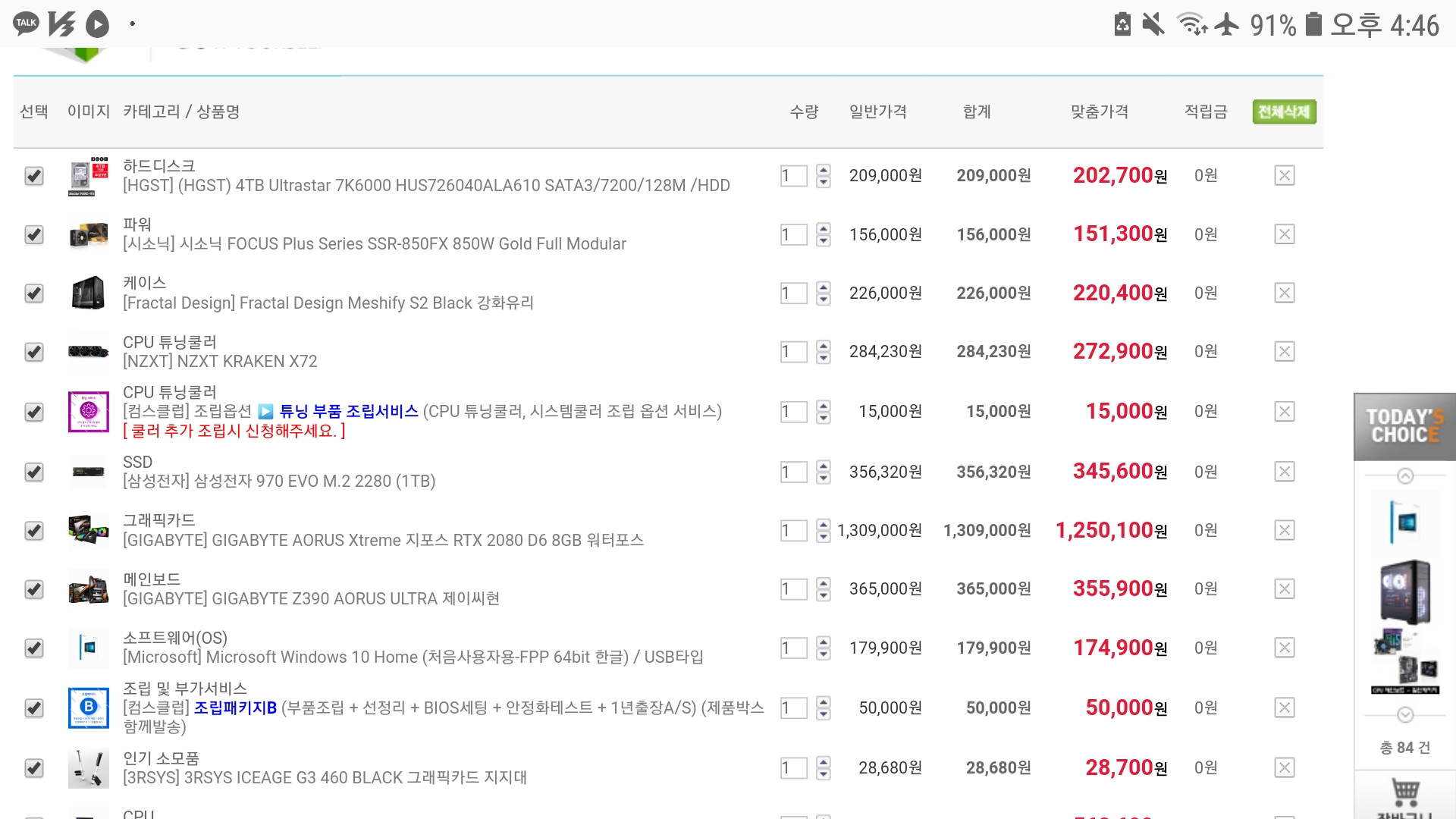Uncheck the Z390 AORUS ULTRA motherboard
The width and height of the screenshot is (1456, 819).
click(x=34, y=589)
